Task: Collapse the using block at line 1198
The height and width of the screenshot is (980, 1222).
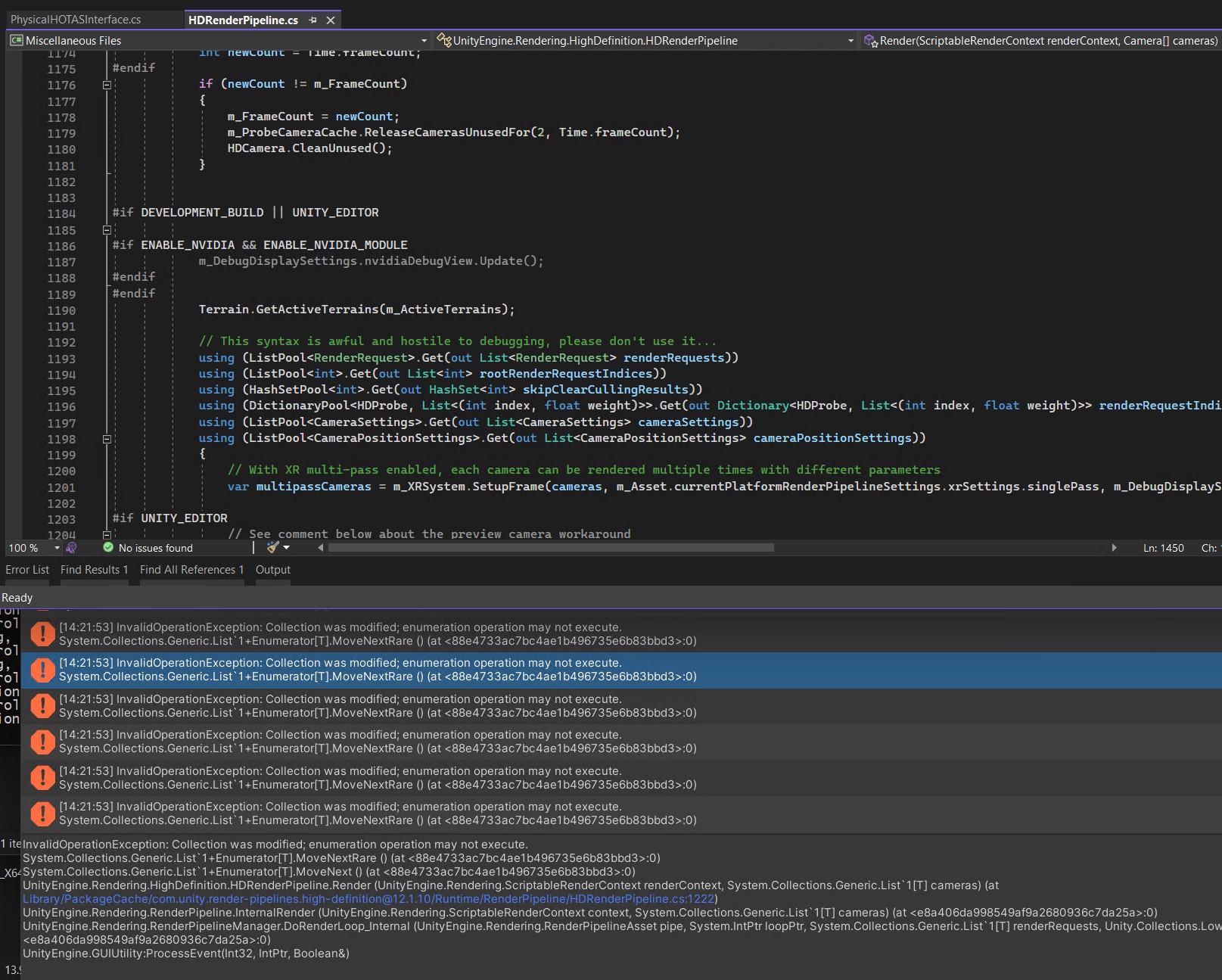Action: tap(107, 439)
